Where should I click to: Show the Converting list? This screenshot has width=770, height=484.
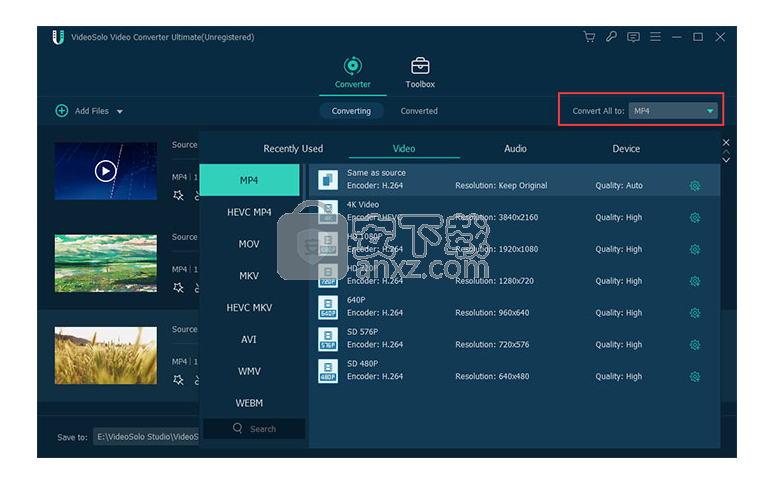click(x=351, y=111)
